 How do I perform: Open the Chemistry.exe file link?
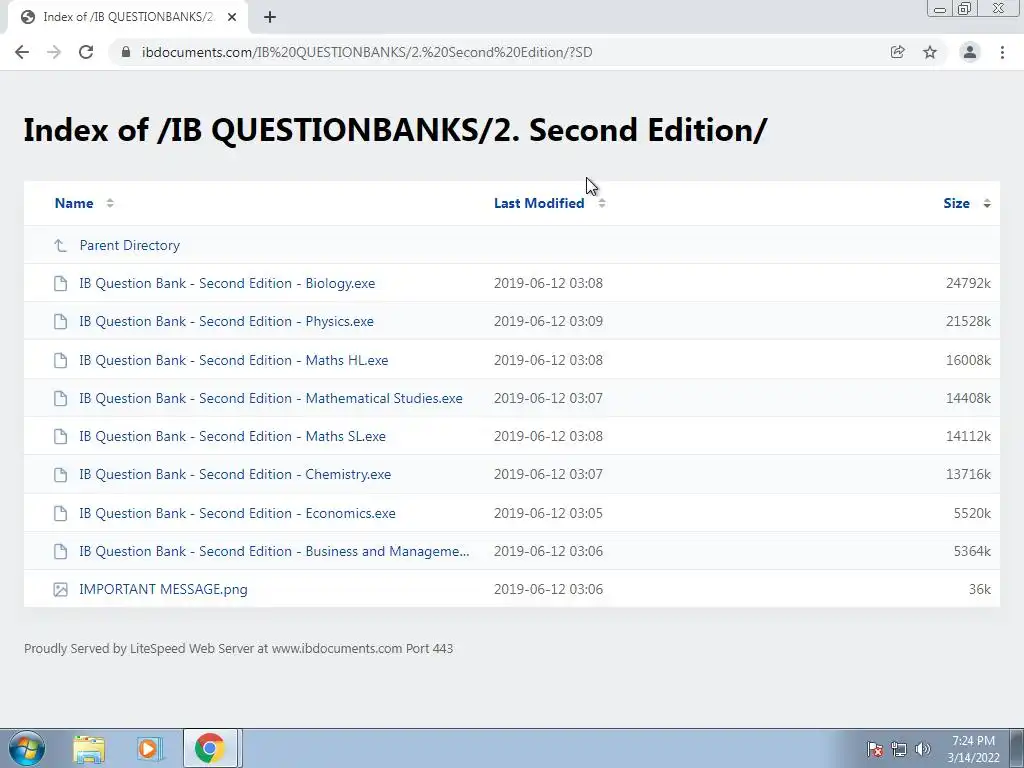tap(235, 475)
